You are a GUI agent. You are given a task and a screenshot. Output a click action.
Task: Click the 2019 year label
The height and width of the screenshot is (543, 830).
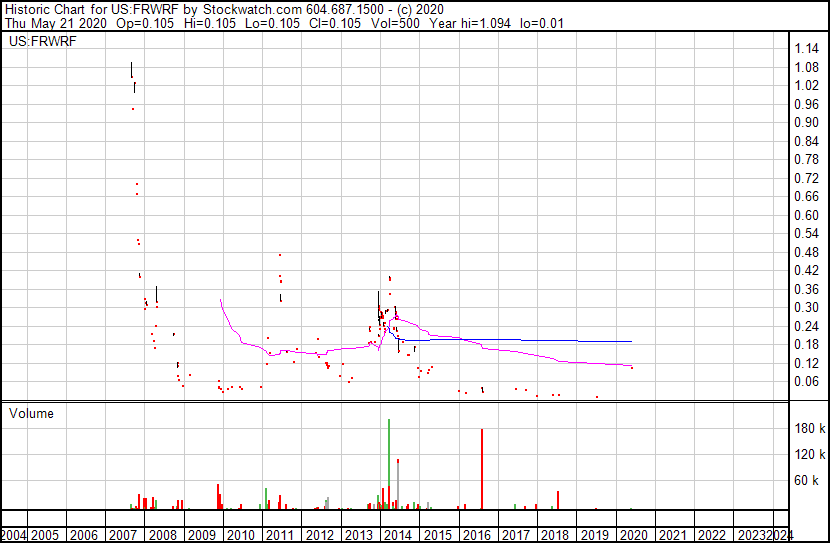pos(594,535)
